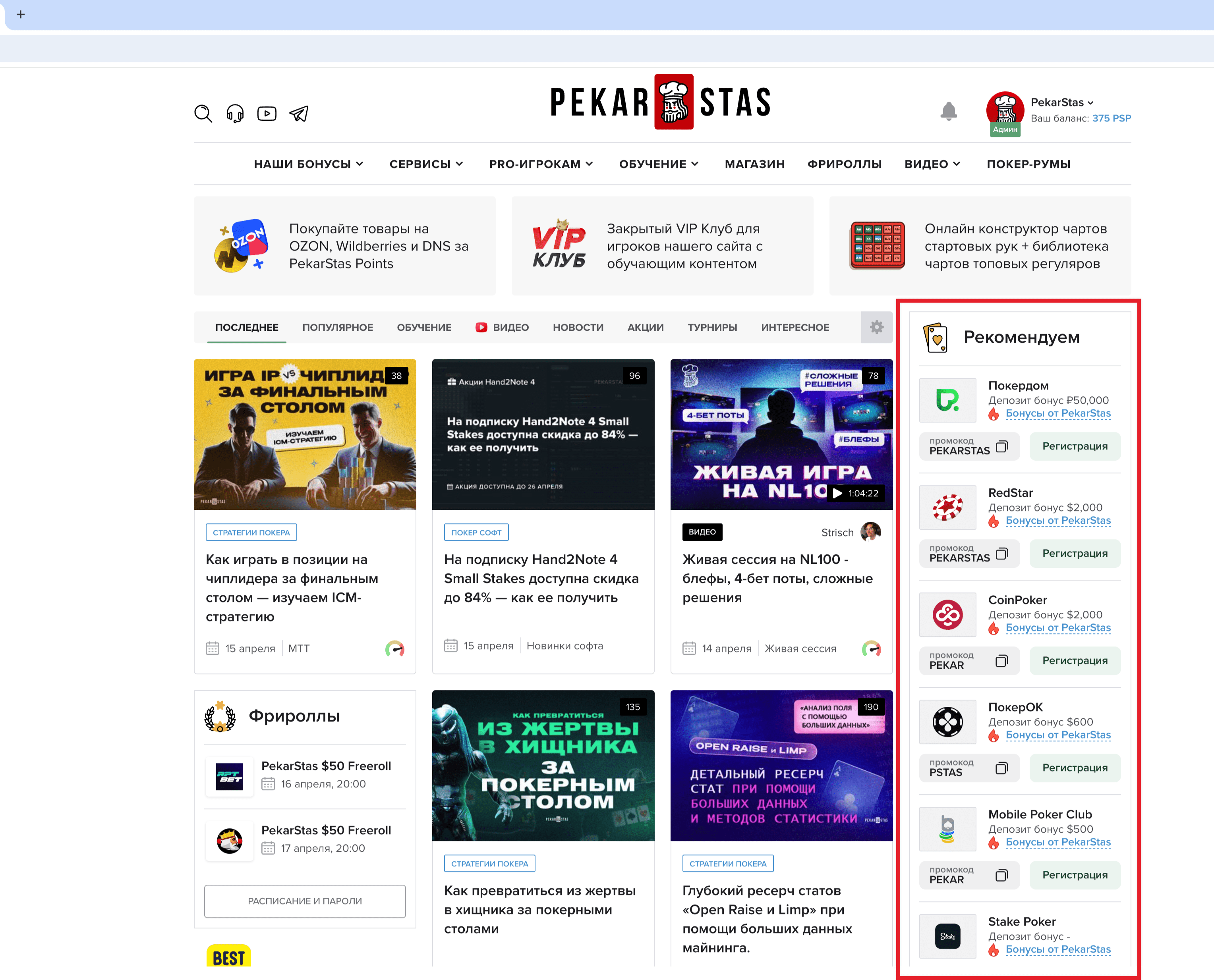Open notifications bell icon
Viewport: 1214px width, 980px height.
pos(948,111)
